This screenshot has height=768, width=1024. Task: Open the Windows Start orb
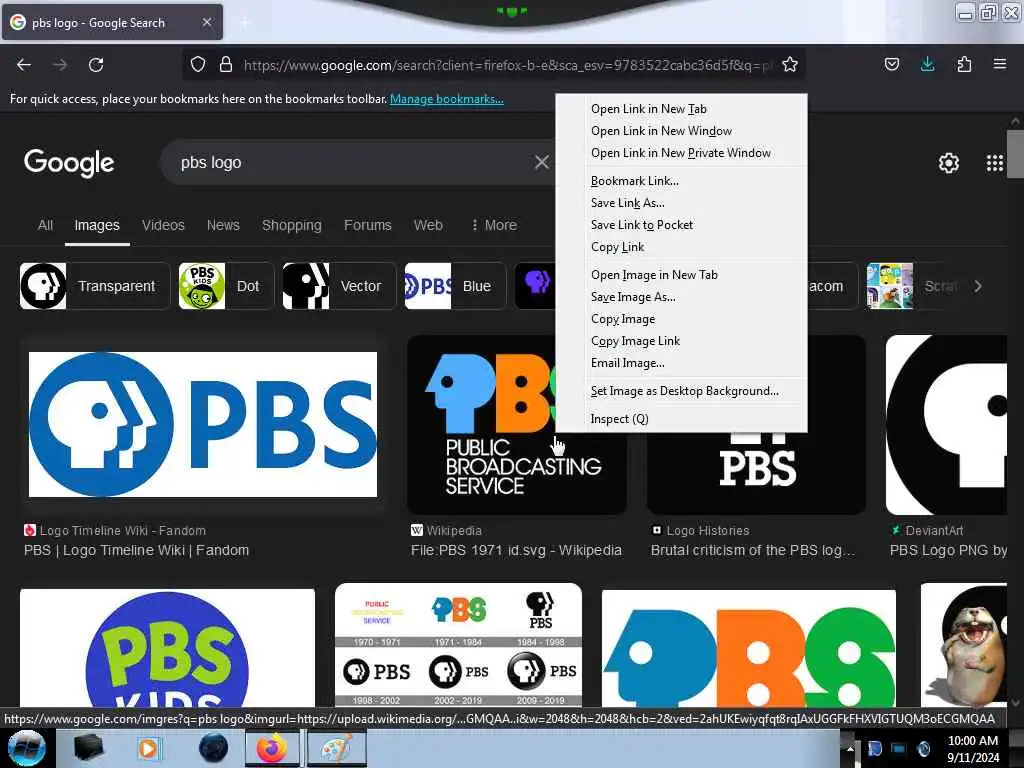[27, 748]
